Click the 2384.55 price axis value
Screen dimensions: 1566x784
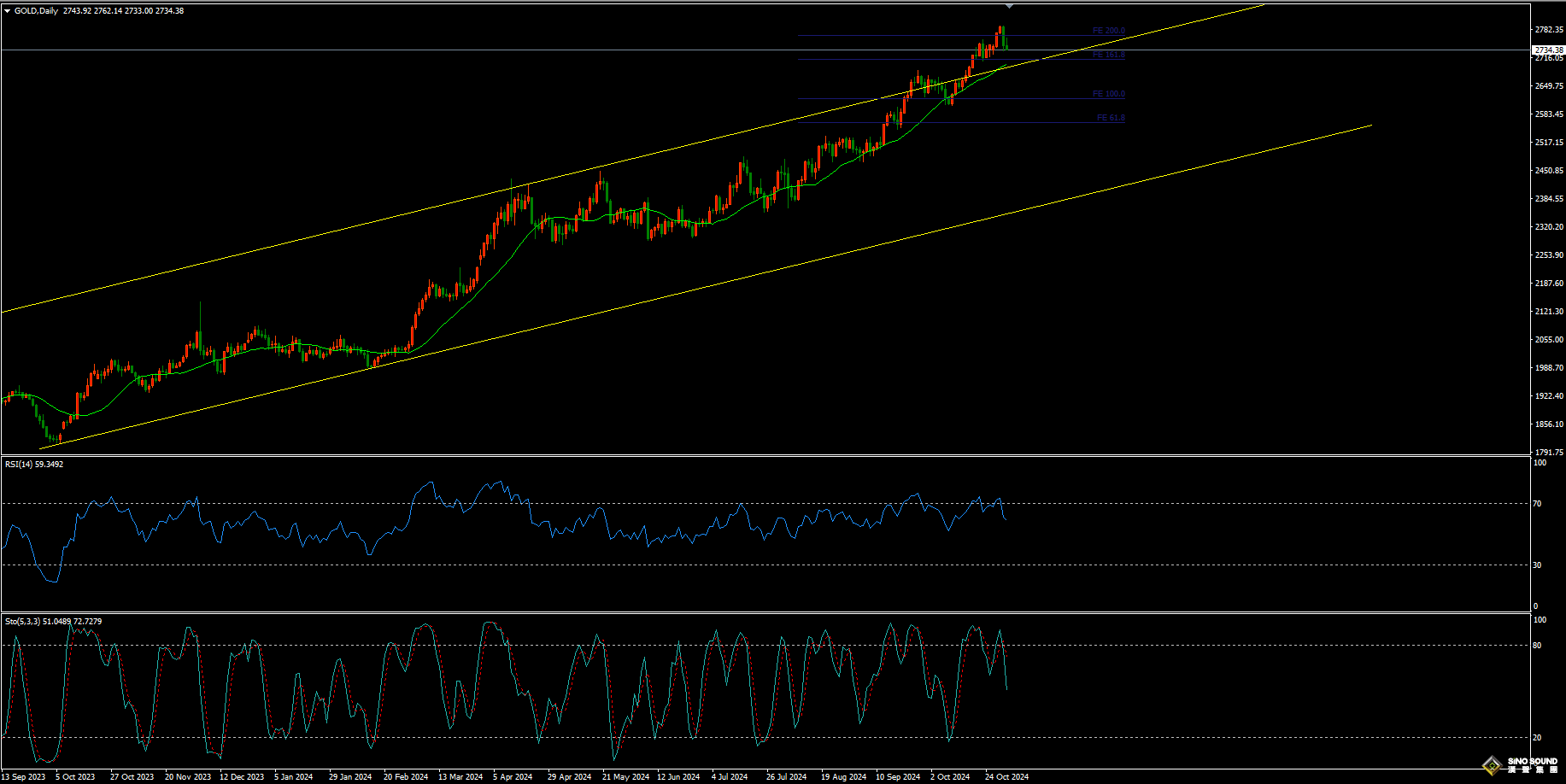click(x=1549, y=199)
